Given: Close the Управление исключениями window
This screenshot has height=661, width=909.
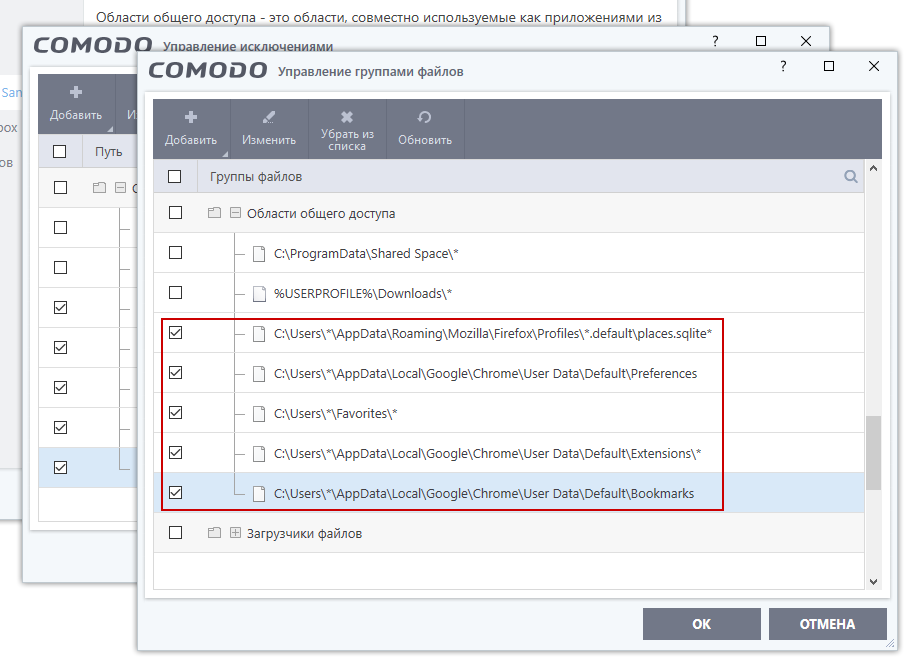Looking at the screenshot, I should [x=806, y=41].
